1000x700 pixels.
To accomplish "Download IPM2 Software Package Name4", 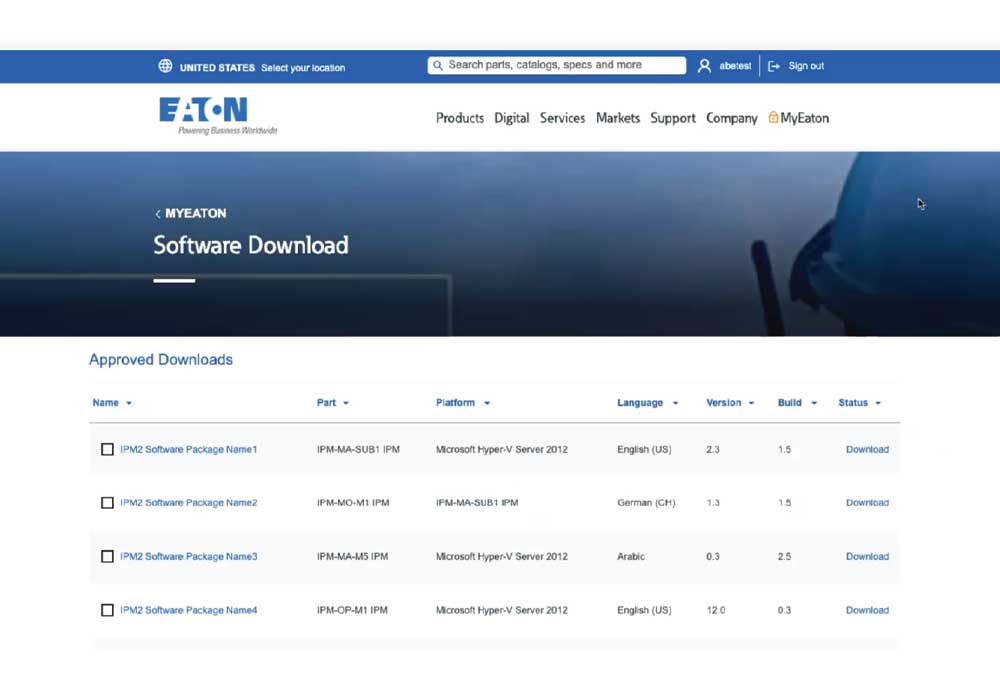I will 867,610.
